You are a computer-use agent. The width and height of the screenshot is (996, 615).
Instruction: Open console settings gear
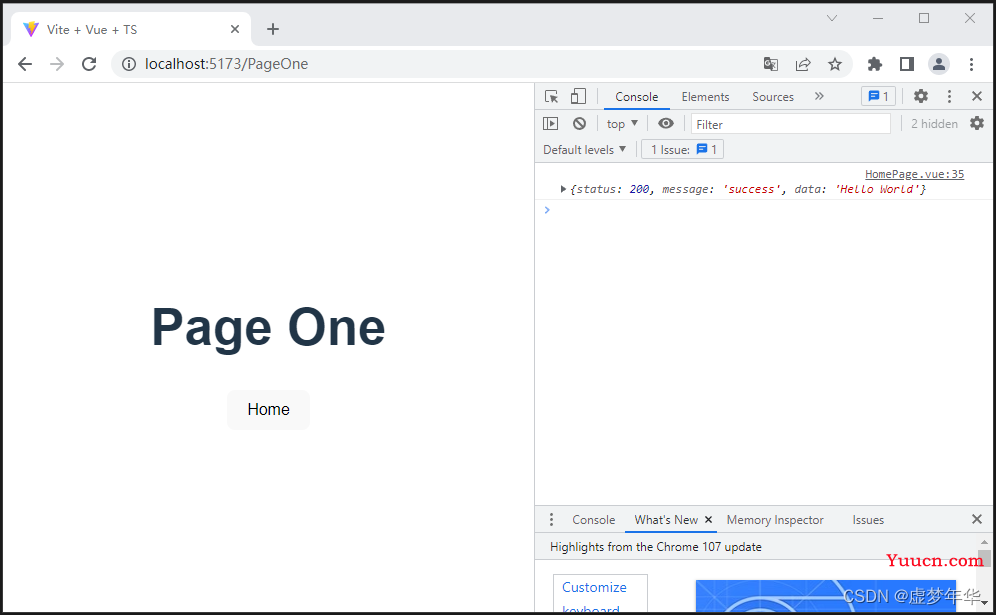tap(977, 123)
